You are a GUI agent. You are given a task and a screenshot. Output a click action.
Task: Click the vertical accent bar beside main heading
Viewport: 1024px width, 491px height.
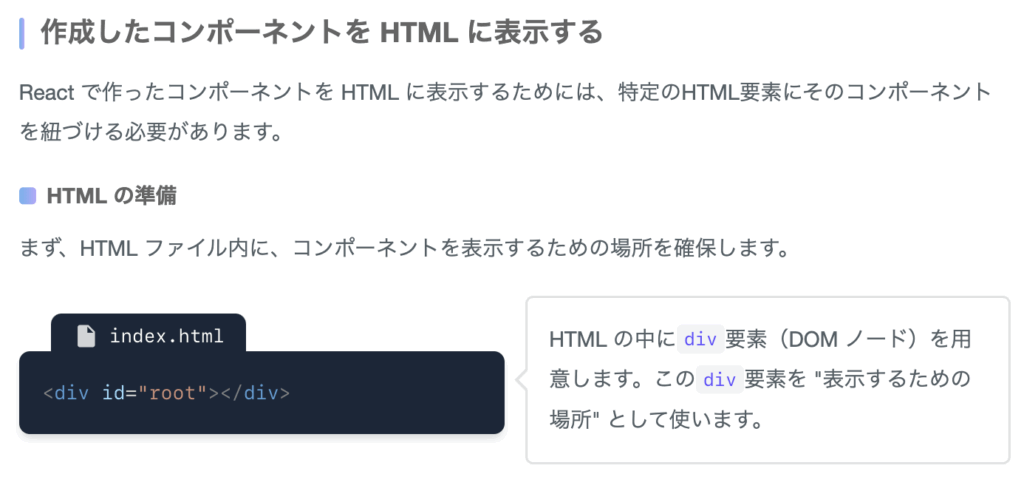[22, 34]
